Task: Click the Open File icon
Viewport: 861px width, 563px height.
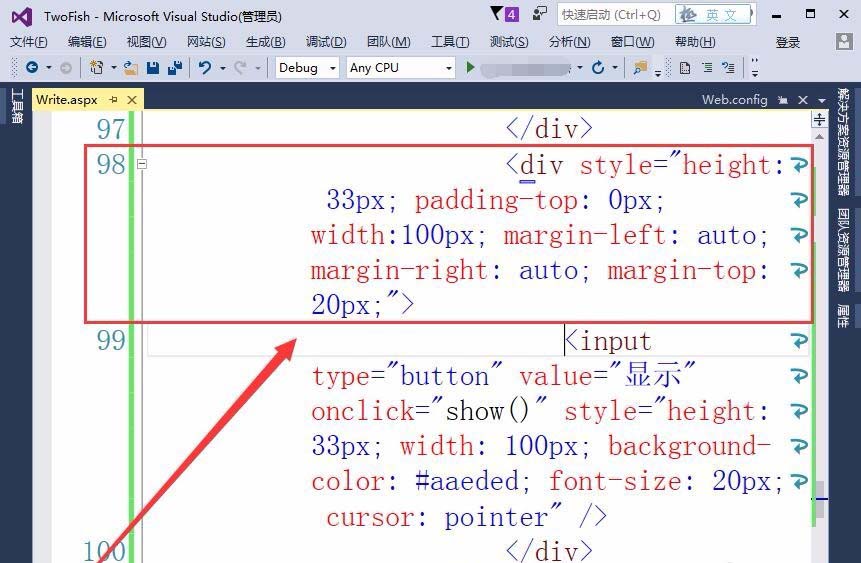Action: tap(131, 68)
